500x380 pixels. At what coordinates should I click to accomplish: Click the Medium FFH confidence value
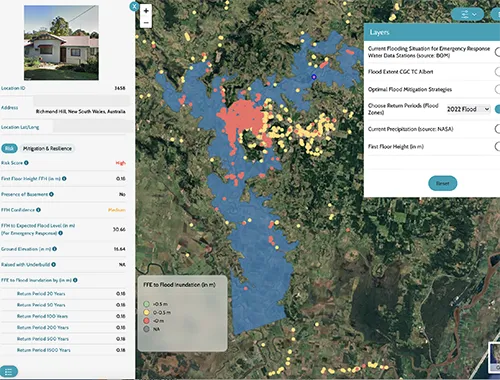(117, 210)
